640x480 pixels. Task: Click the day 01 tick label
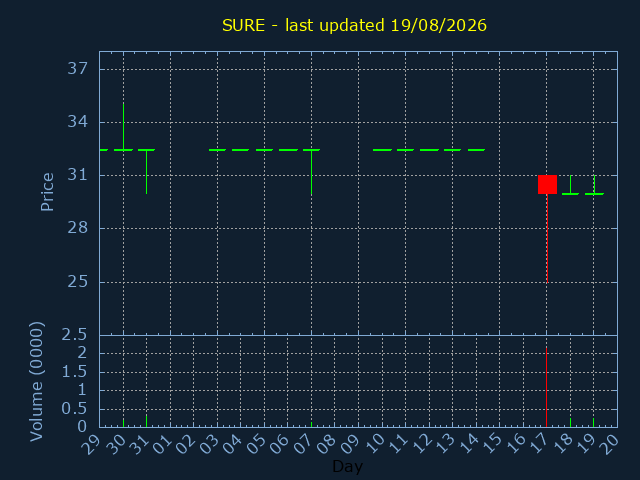(163, 444)
